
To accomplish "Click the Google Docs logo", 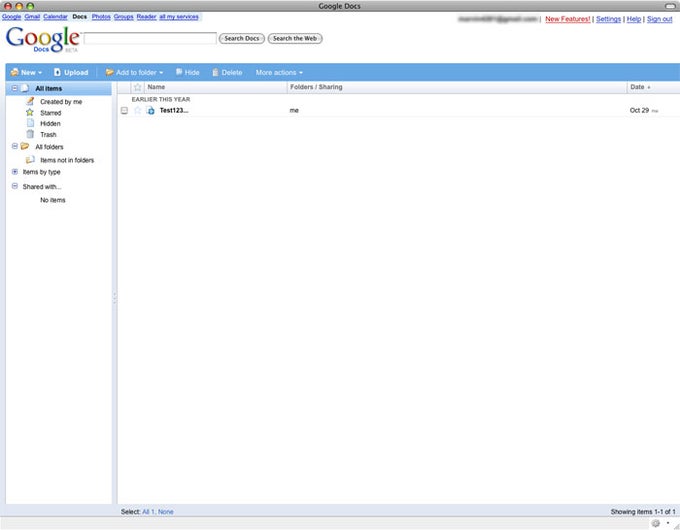I will (42, 39).
